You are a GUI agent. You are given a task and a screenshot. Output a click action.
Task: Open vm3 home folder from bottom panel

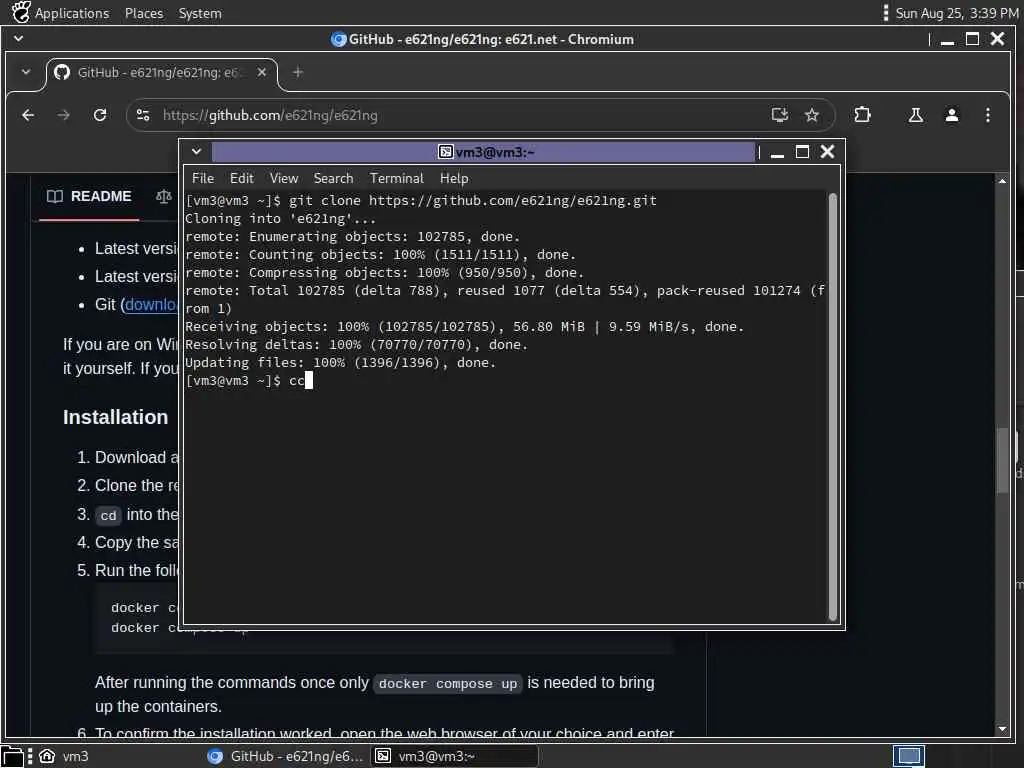(x=63, y=756)
